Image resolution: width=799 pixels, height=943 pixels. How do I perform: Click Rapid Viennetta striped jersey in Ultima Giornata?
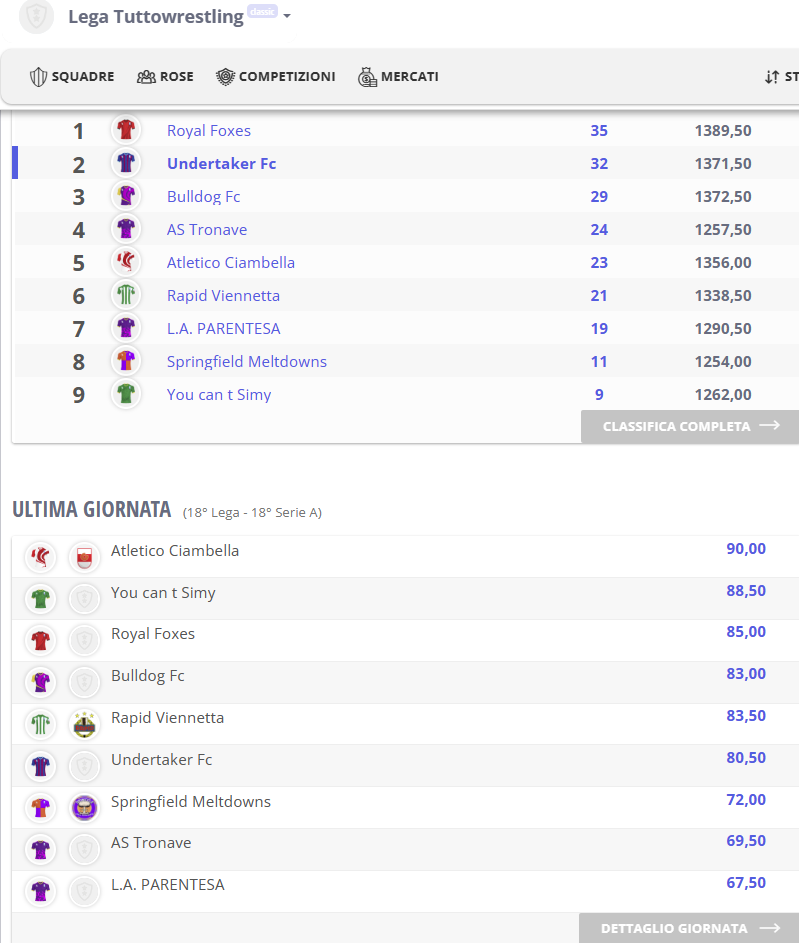tap(40, 724)
